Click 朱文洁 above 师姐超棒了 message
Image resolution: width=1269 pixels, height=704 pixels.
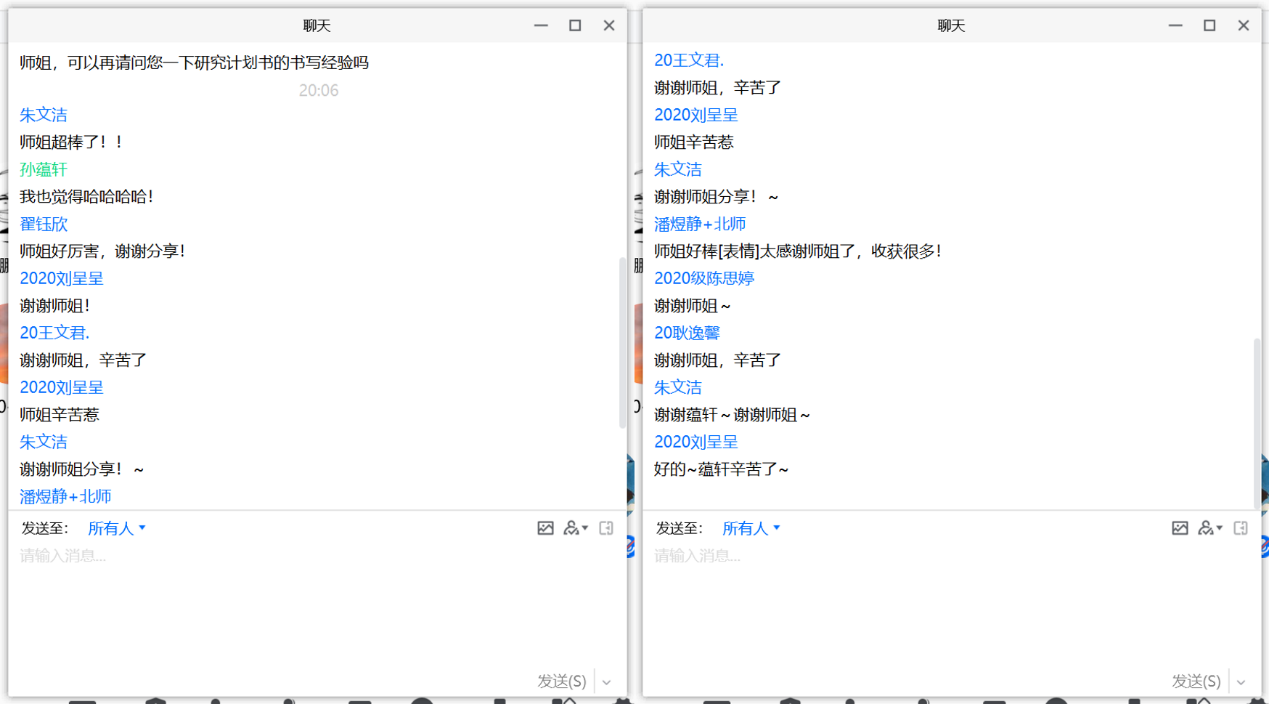tap(44, 115)
